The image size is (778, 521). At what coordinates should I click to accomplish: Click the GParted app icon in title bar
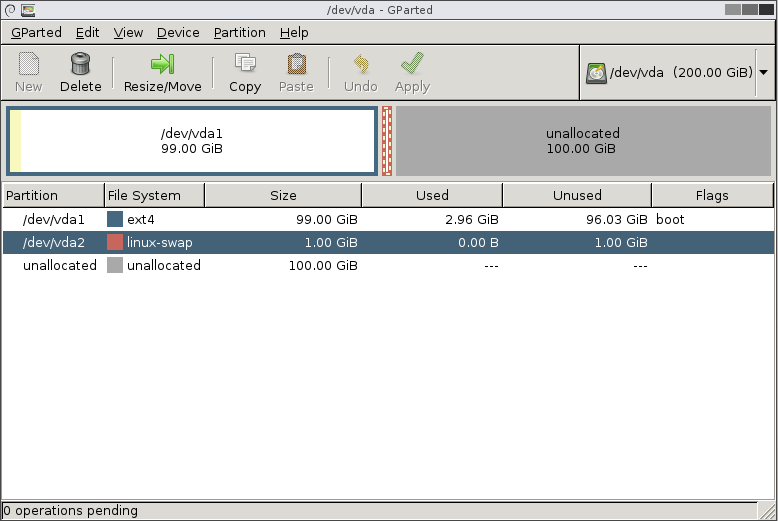tap(28, 10)
